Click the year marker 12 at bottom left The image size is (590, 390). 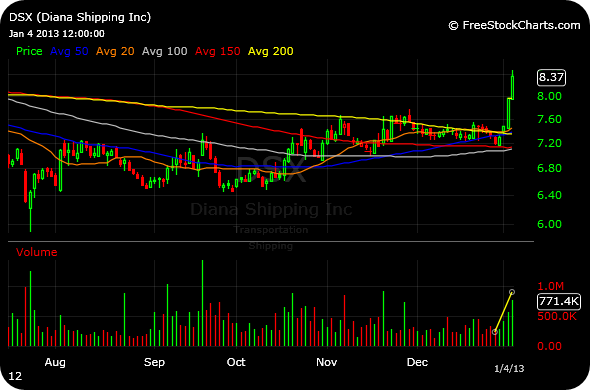click(15, 376)
